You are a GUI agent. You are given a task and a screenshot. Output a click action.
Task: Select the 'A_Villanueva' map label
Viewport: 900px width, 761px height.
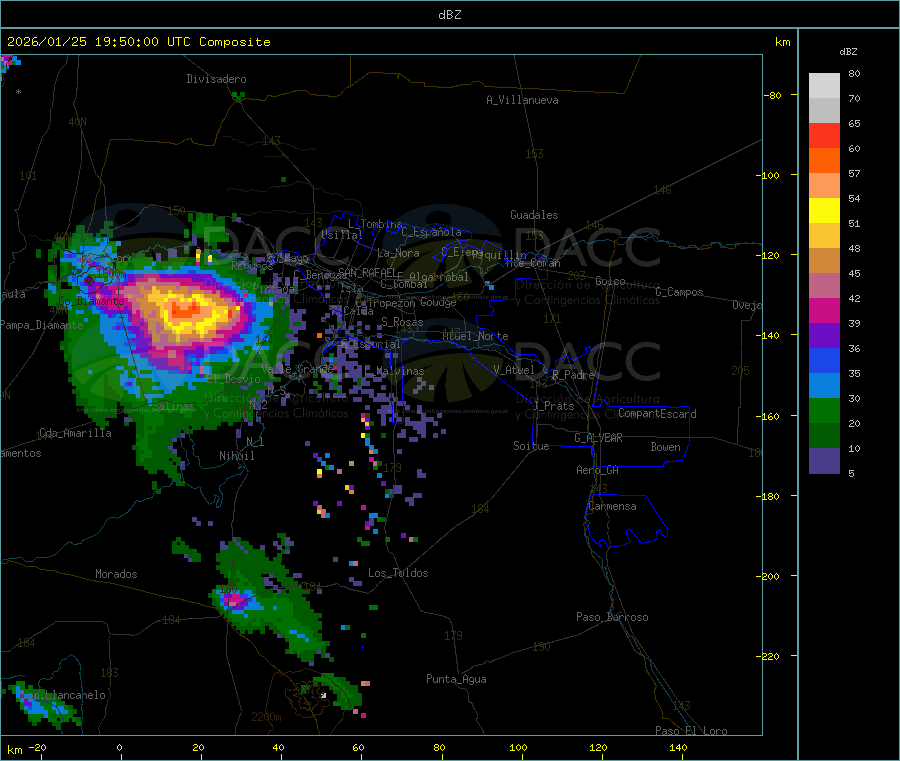tap(522, 100)
